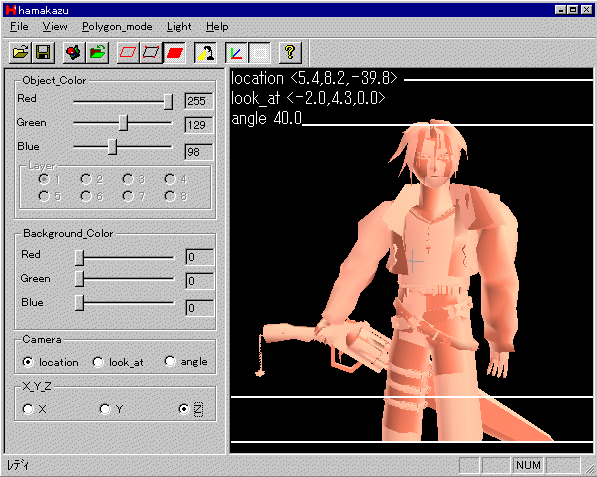Select the solid red filled polygon icon
The height and width of the screenshot is (477, 597).
[x=174, y=52]
